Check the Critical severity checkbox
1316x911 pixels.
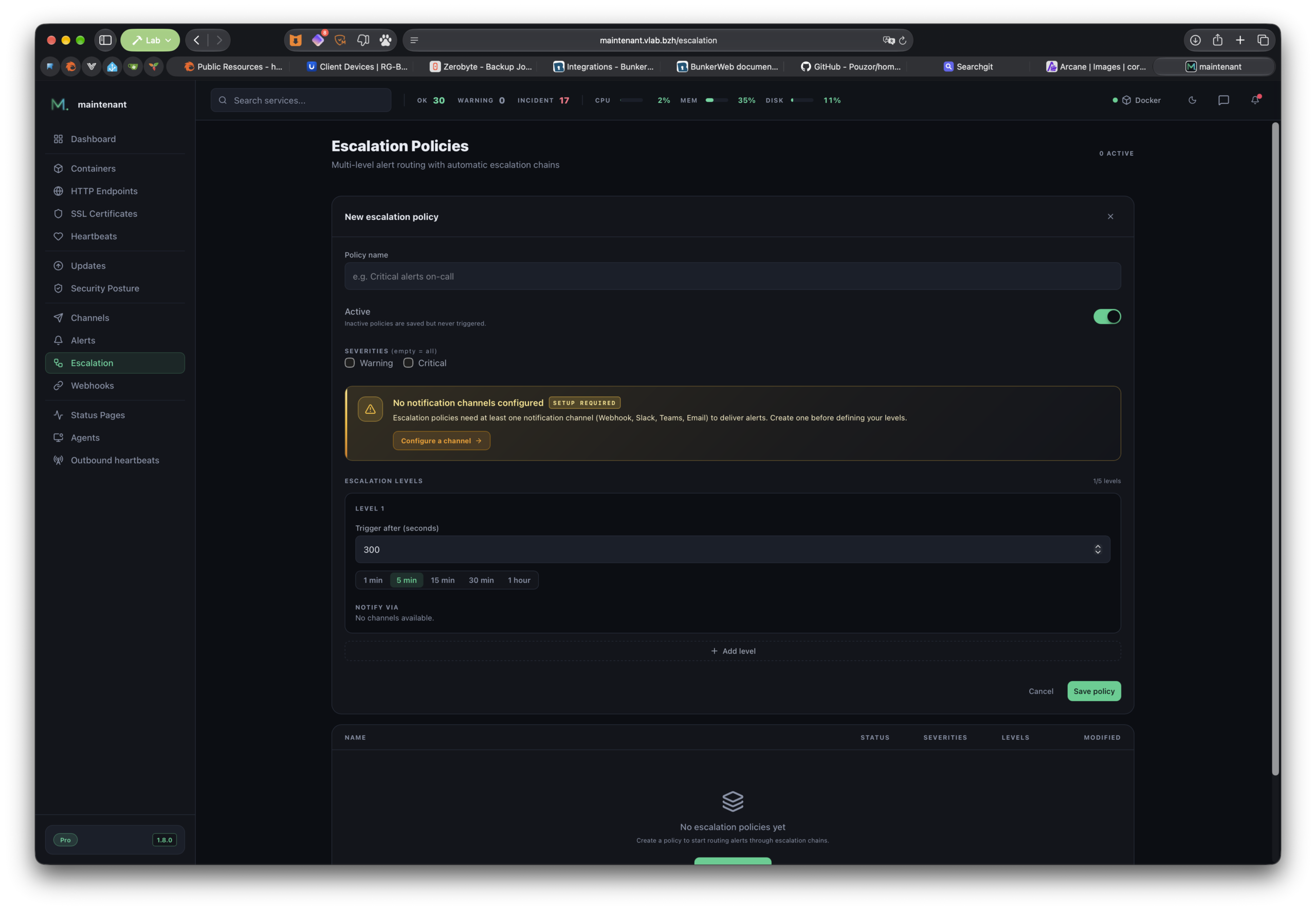[408, 363]
